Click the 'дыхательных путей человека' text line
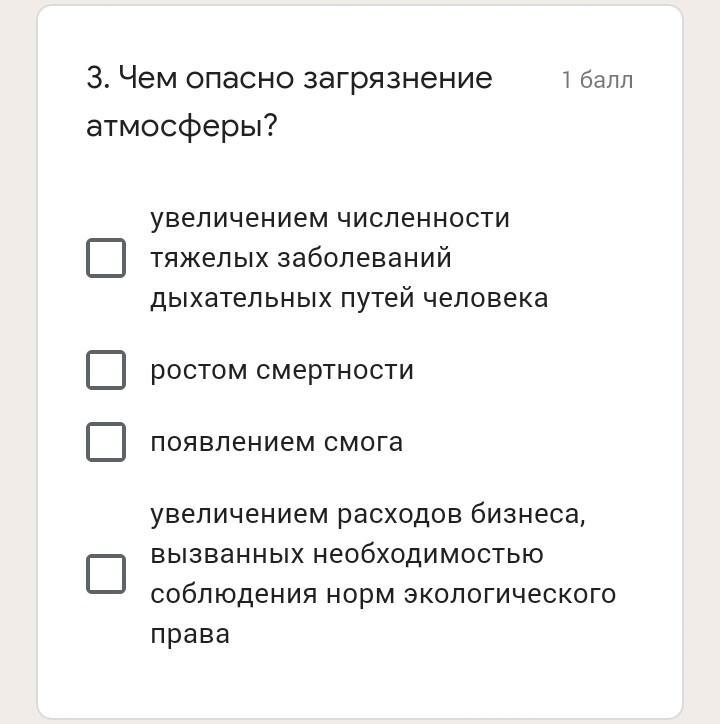 [349, 298]
